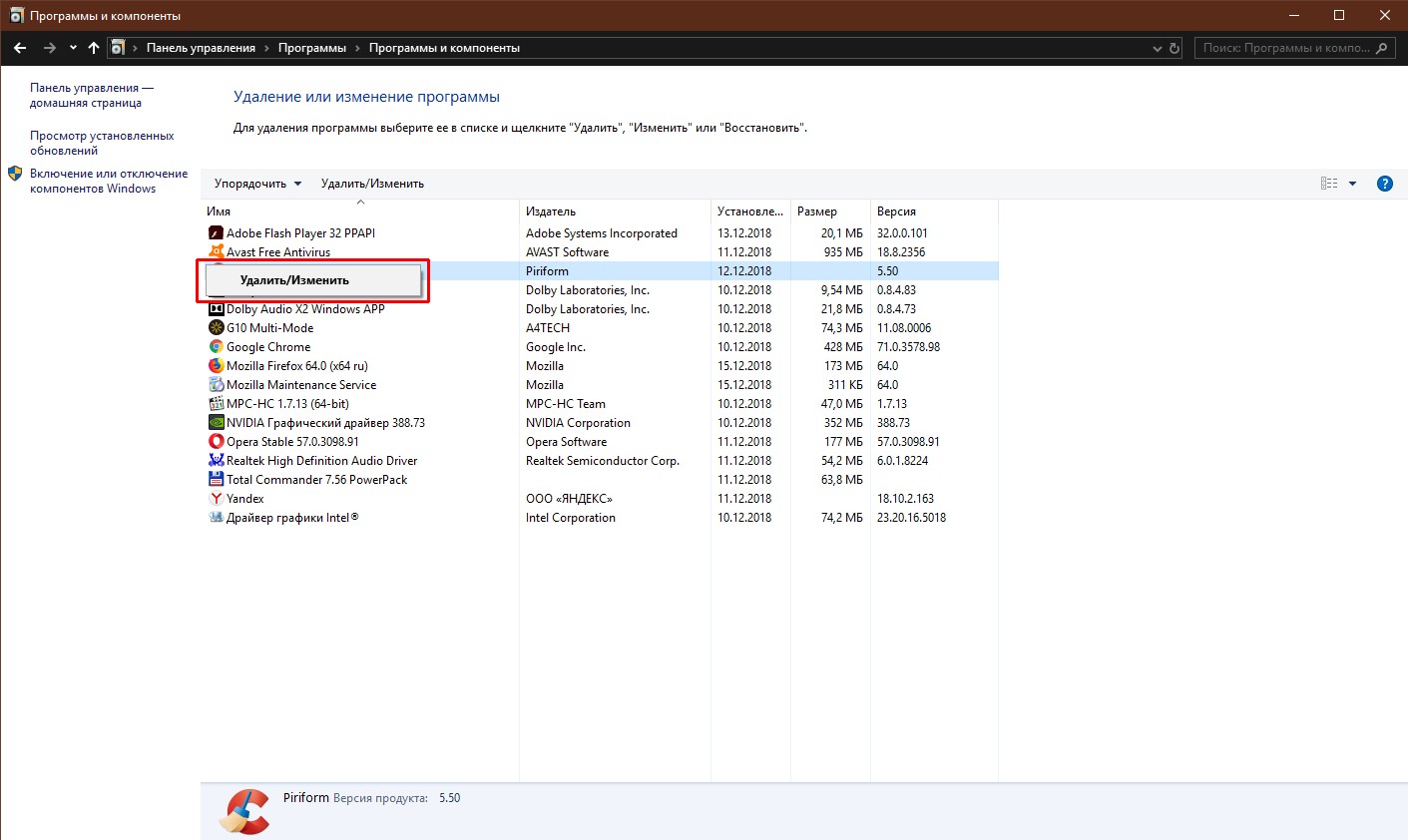Click the Realtek Semiconductor Corp. publisher cell

(603, 461)
